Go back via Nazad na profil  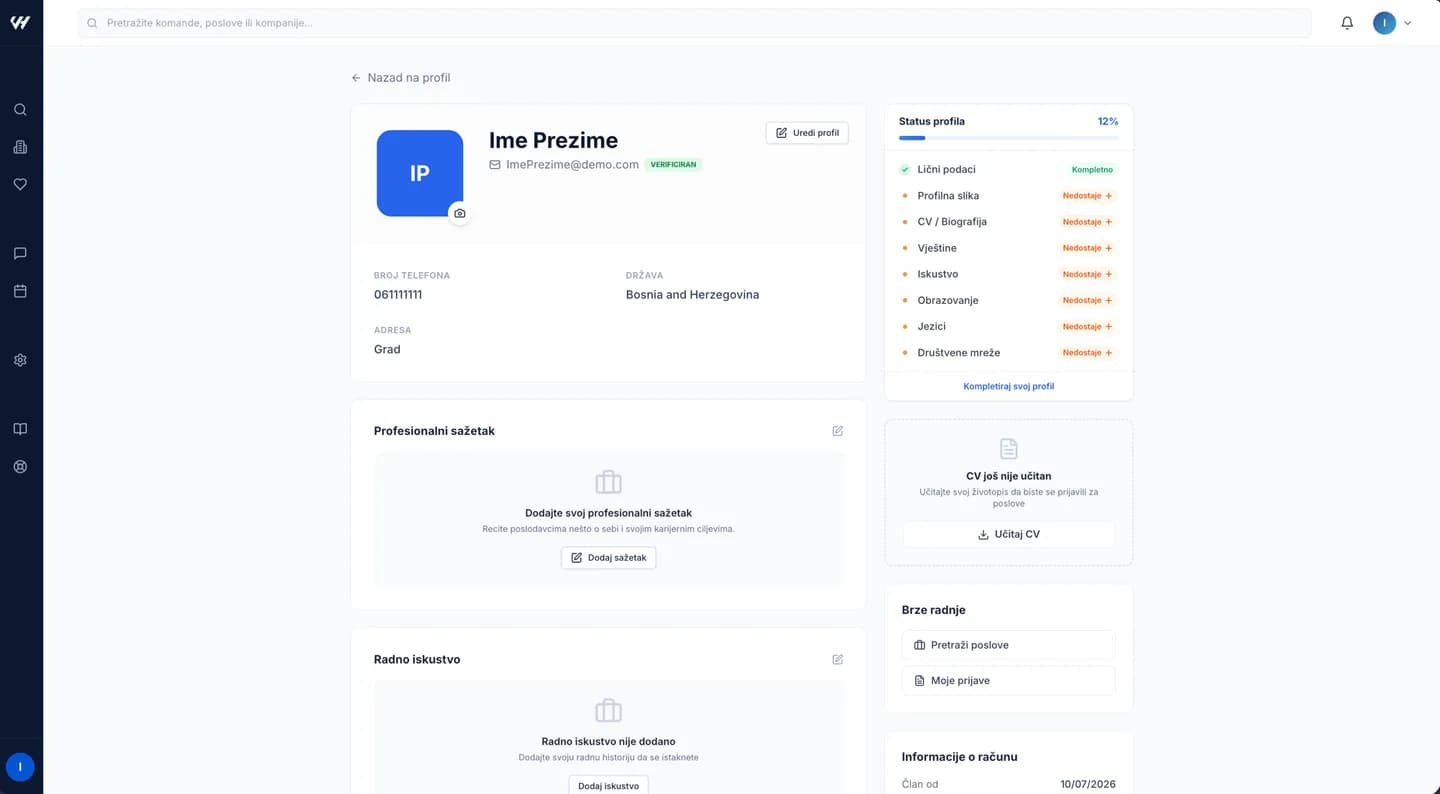tap(400, 78)
